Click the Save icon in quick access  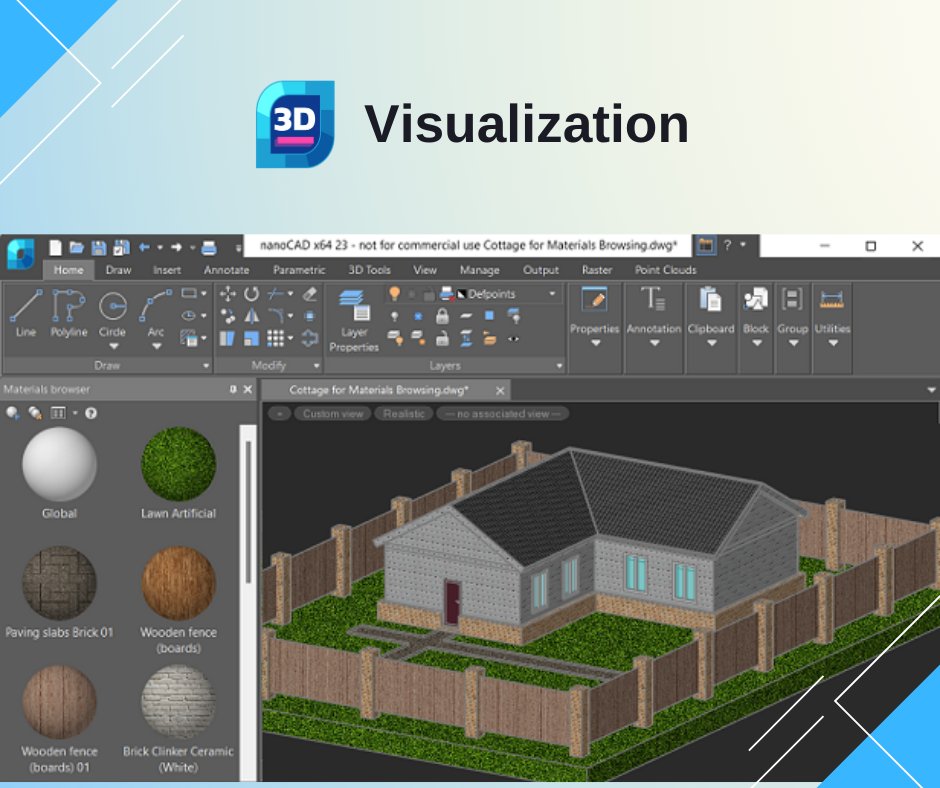(x=99, y=248)
